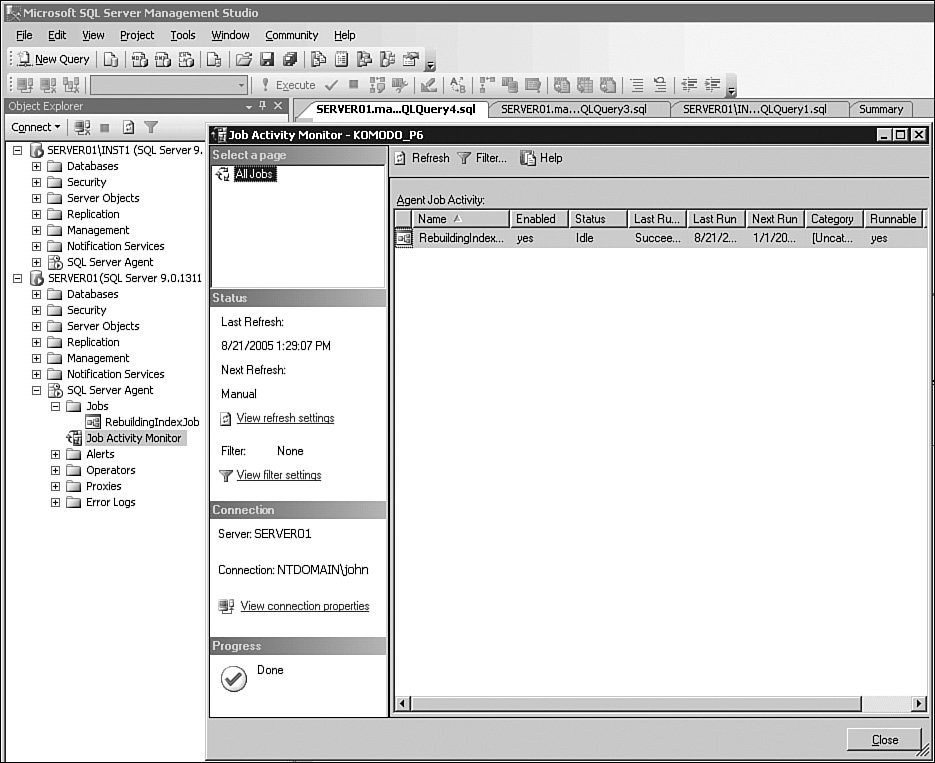Expand the Error Logs folder
Viewport: 935px width, 763px height.
coord(55,503)
